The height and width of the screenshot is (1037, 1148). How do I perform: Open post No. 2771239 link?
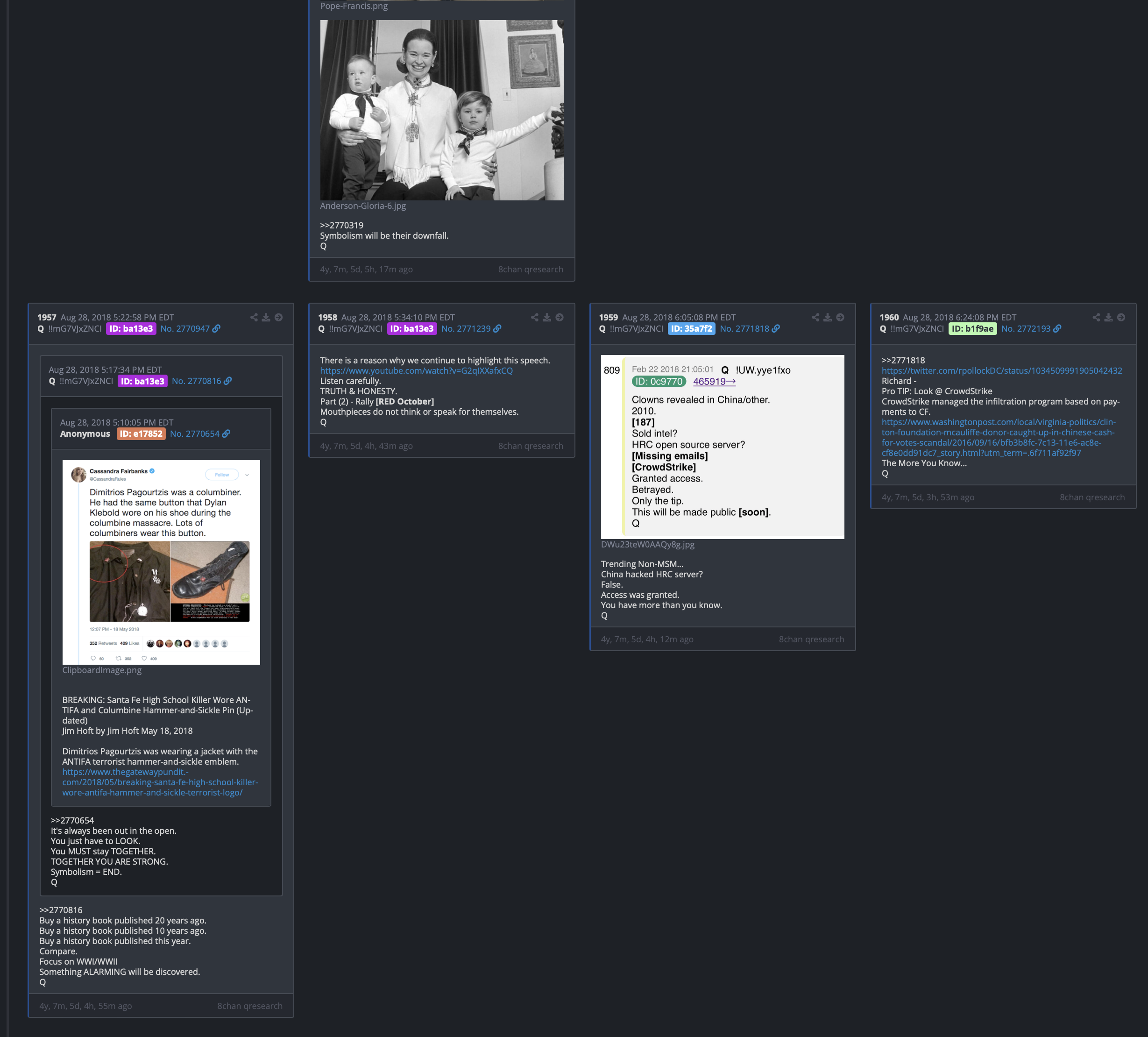(466, 328)
